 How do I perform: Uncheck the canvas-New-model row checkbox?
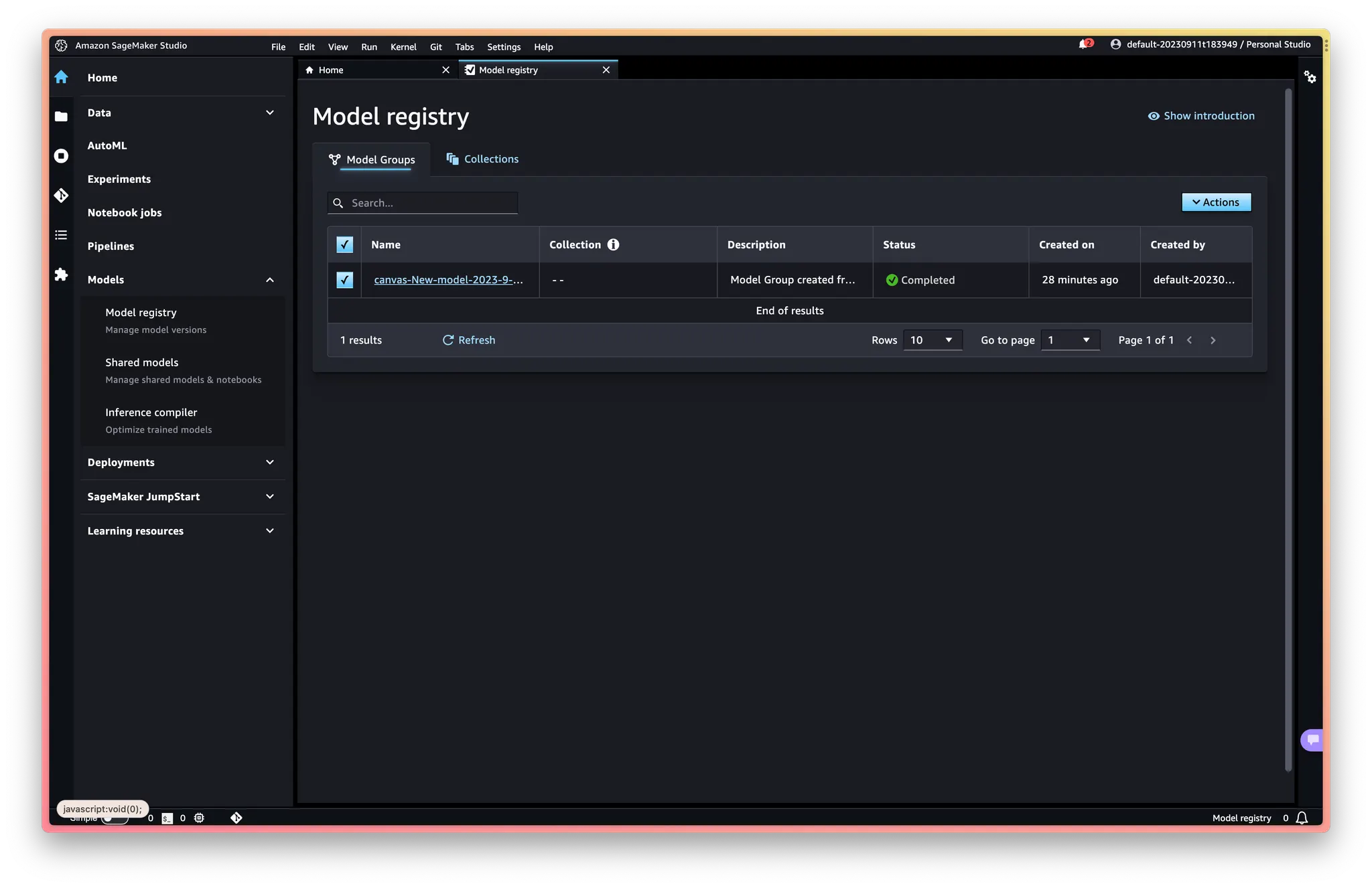[344, 280]
